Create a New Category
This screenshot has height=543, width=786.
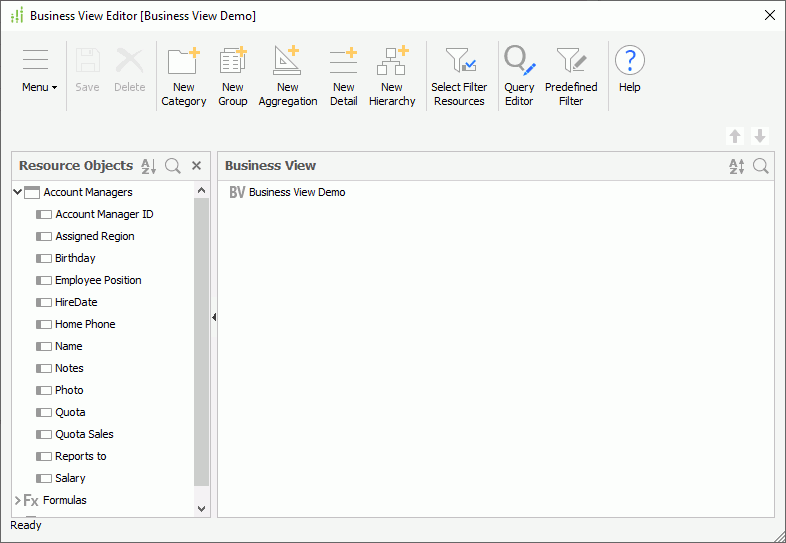(183, 77)
